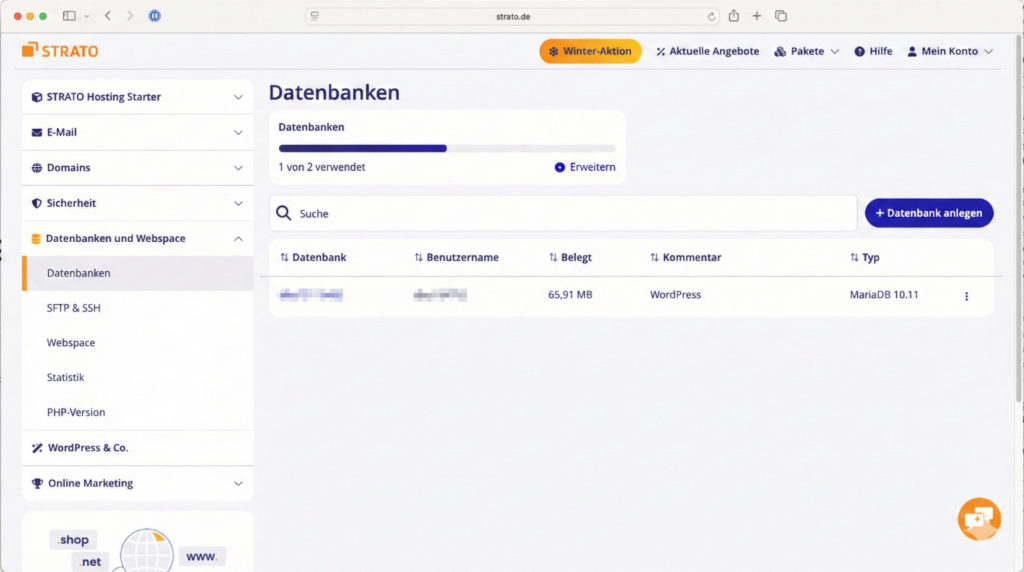1024x572 pixels.
Task: Open SFTP & SSH in sidebar
Action: (x=74, y=308)
